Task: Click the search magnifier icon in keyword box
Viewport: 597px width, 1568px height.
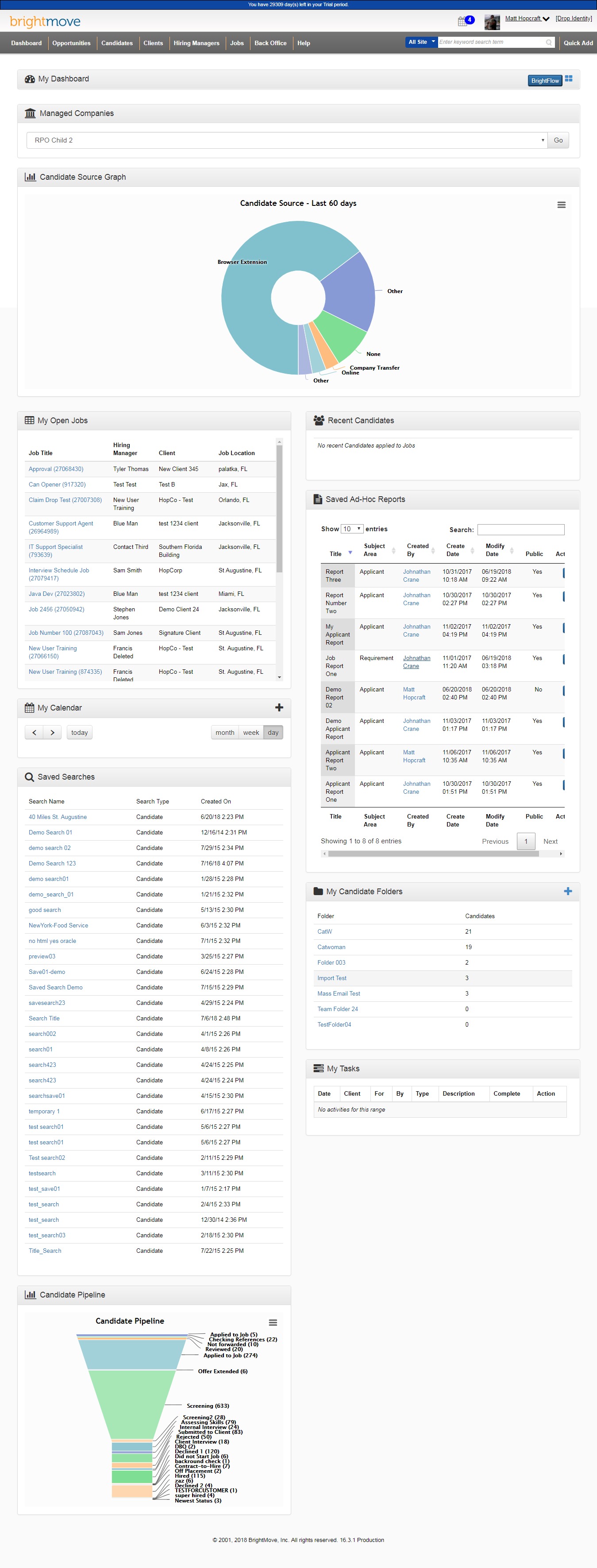Action: coord(548,42)
